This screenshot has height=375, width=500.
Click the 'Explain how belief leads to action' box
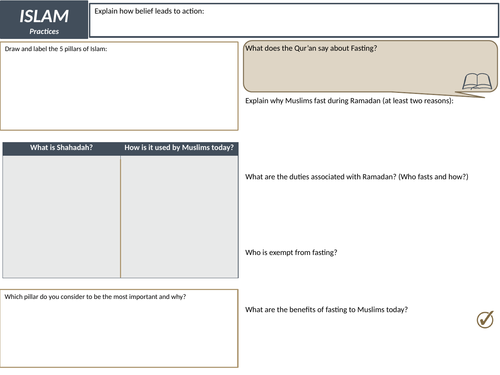[294, 20]
